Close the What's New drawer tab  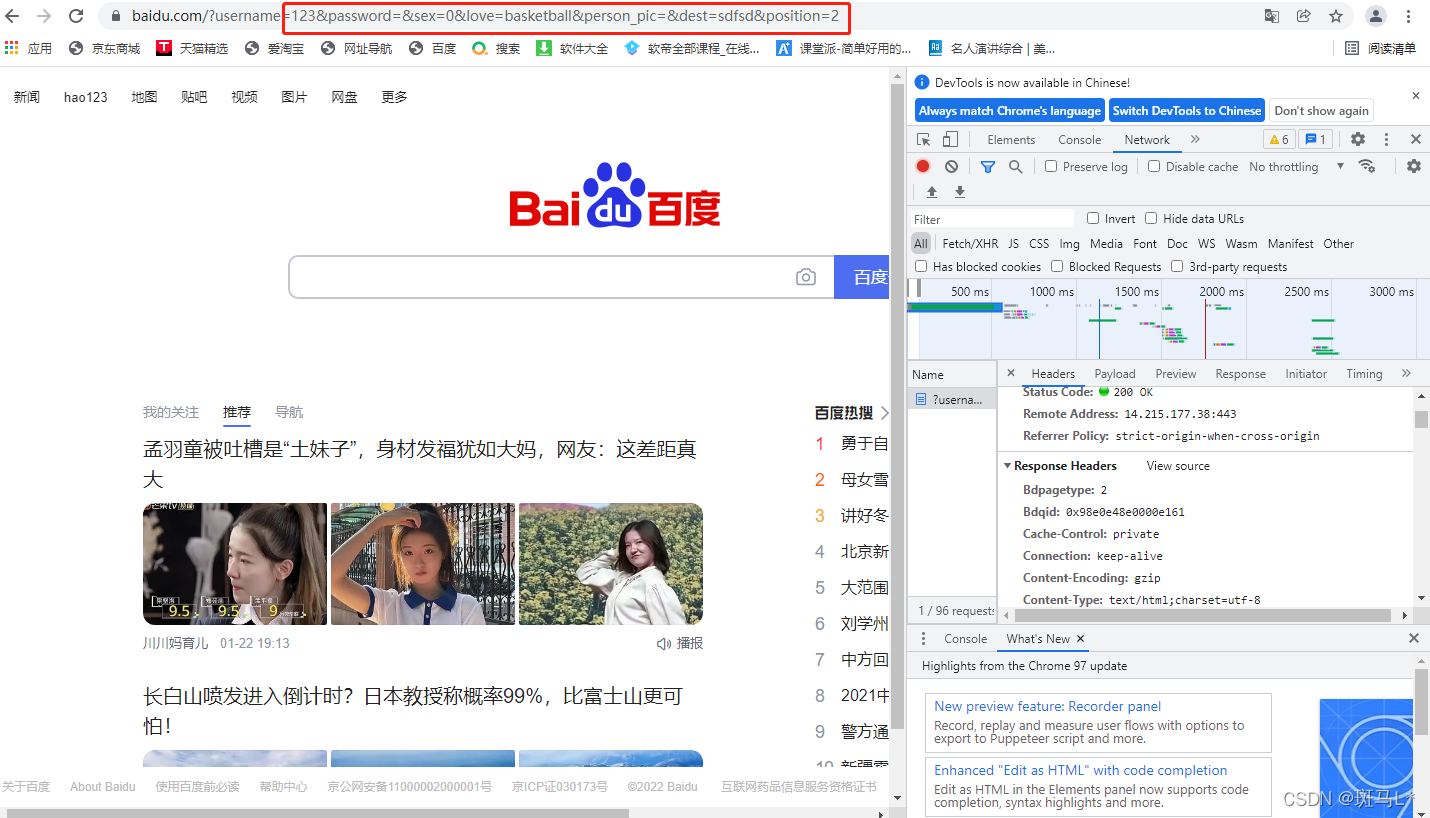(x=1080, y=638)
